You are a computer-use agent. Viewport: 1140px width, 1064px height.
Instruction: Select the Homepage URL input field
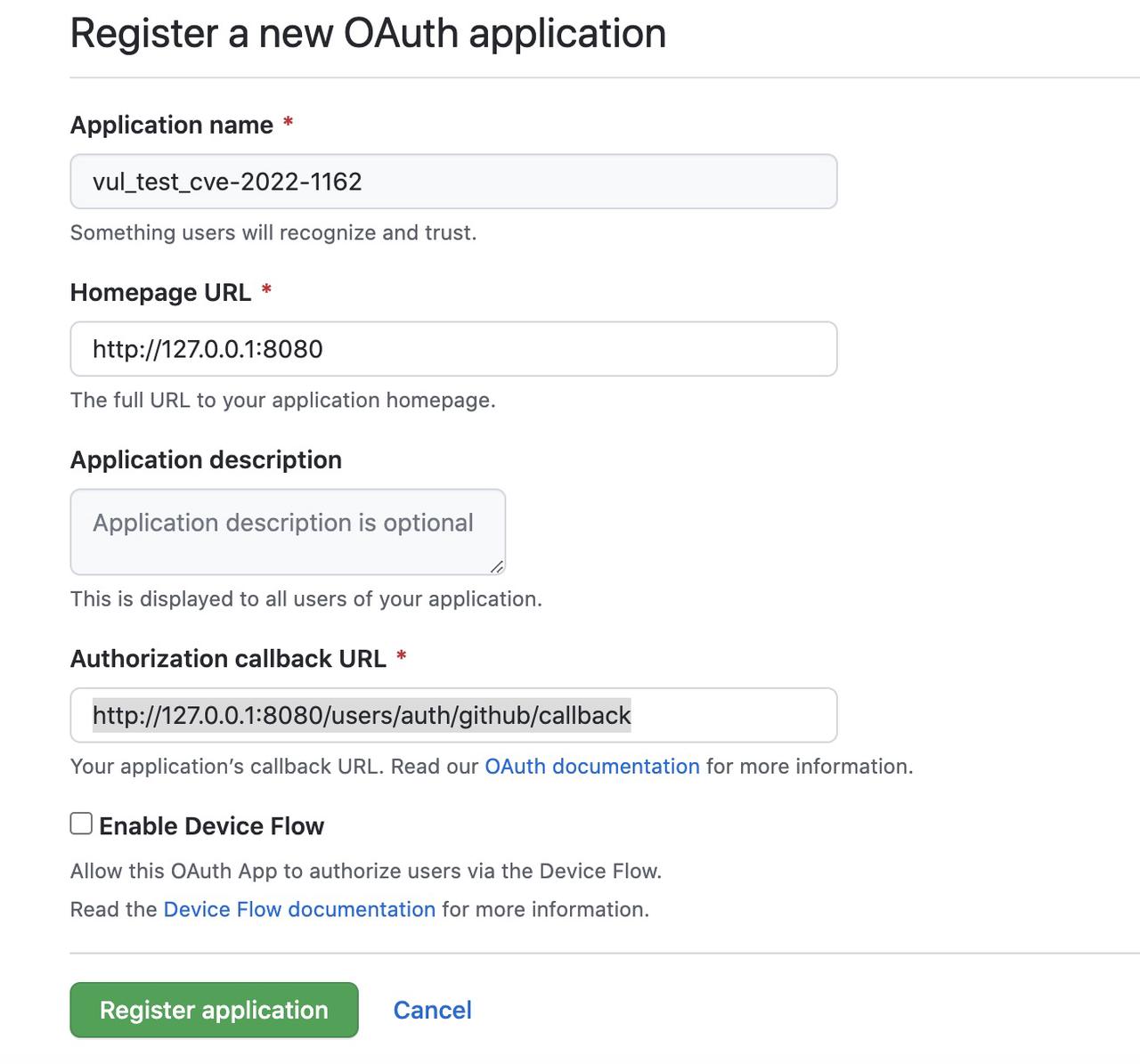[x=452, y=349]
